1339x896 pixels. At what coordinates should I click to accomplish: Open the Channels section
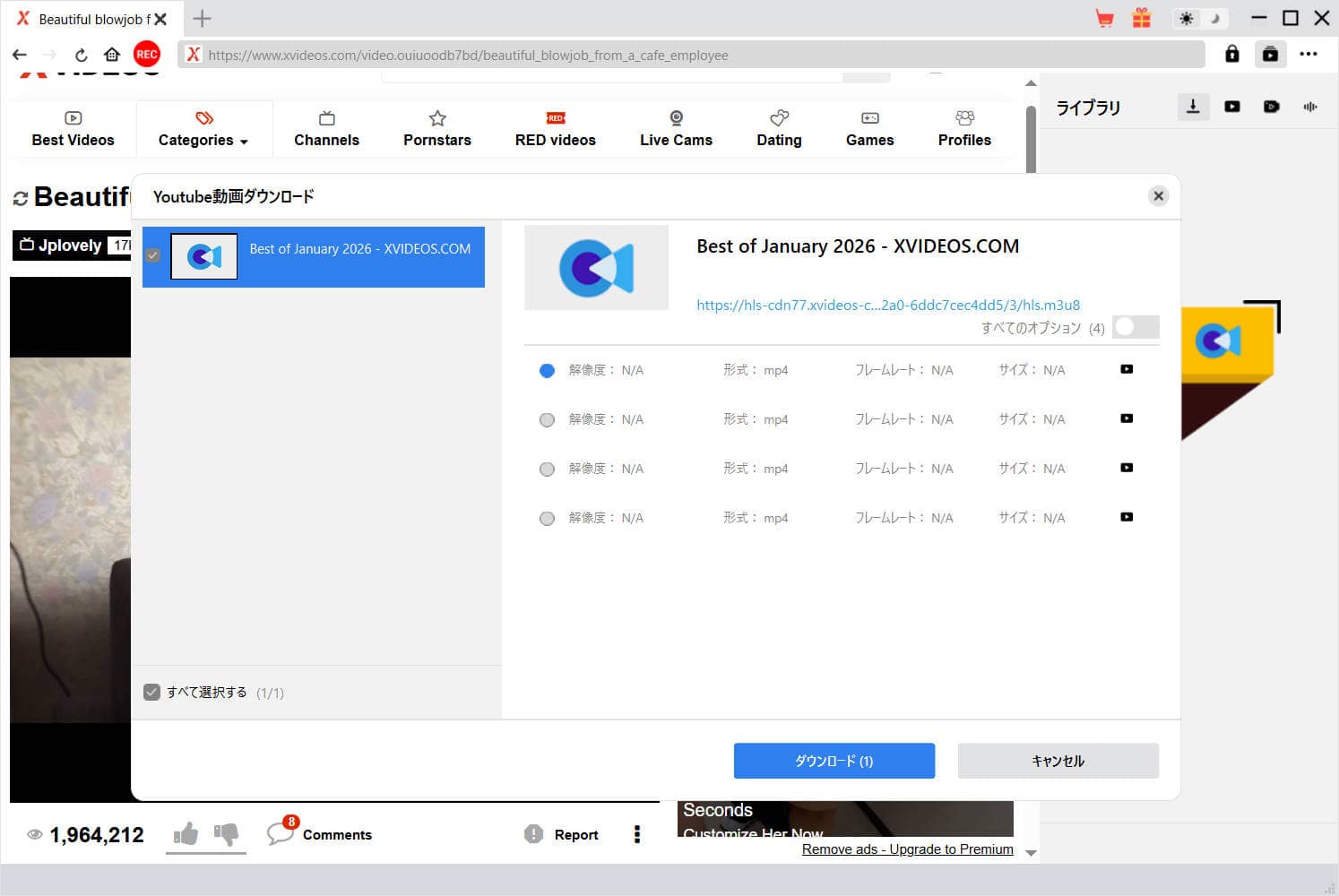point(326,129)
